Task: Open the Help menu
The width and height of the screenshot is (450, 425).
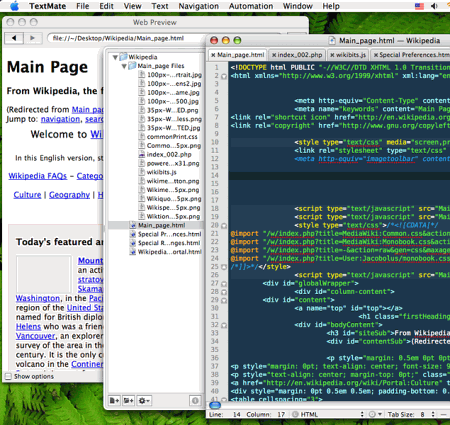Action: [331, 6]
